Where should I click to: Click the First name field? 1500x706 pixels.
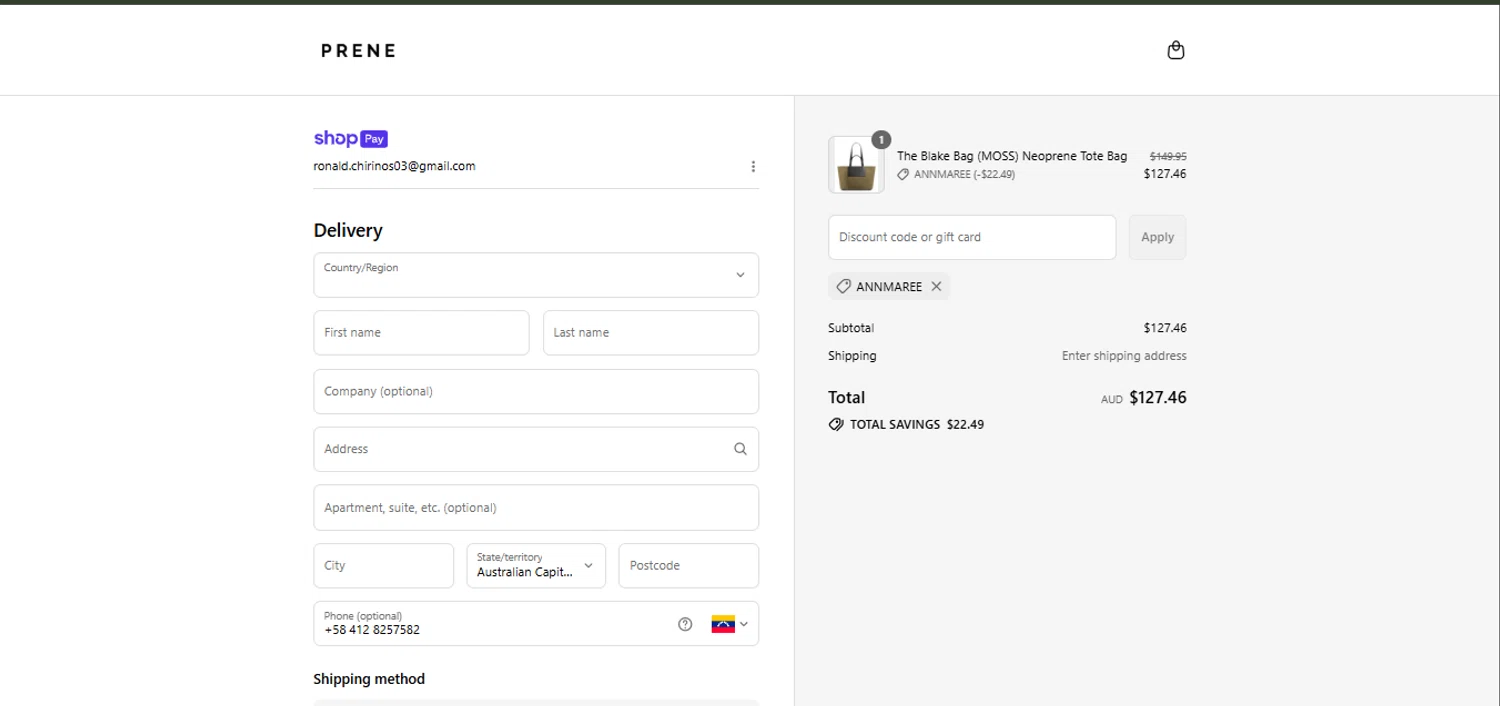(421, 333)
